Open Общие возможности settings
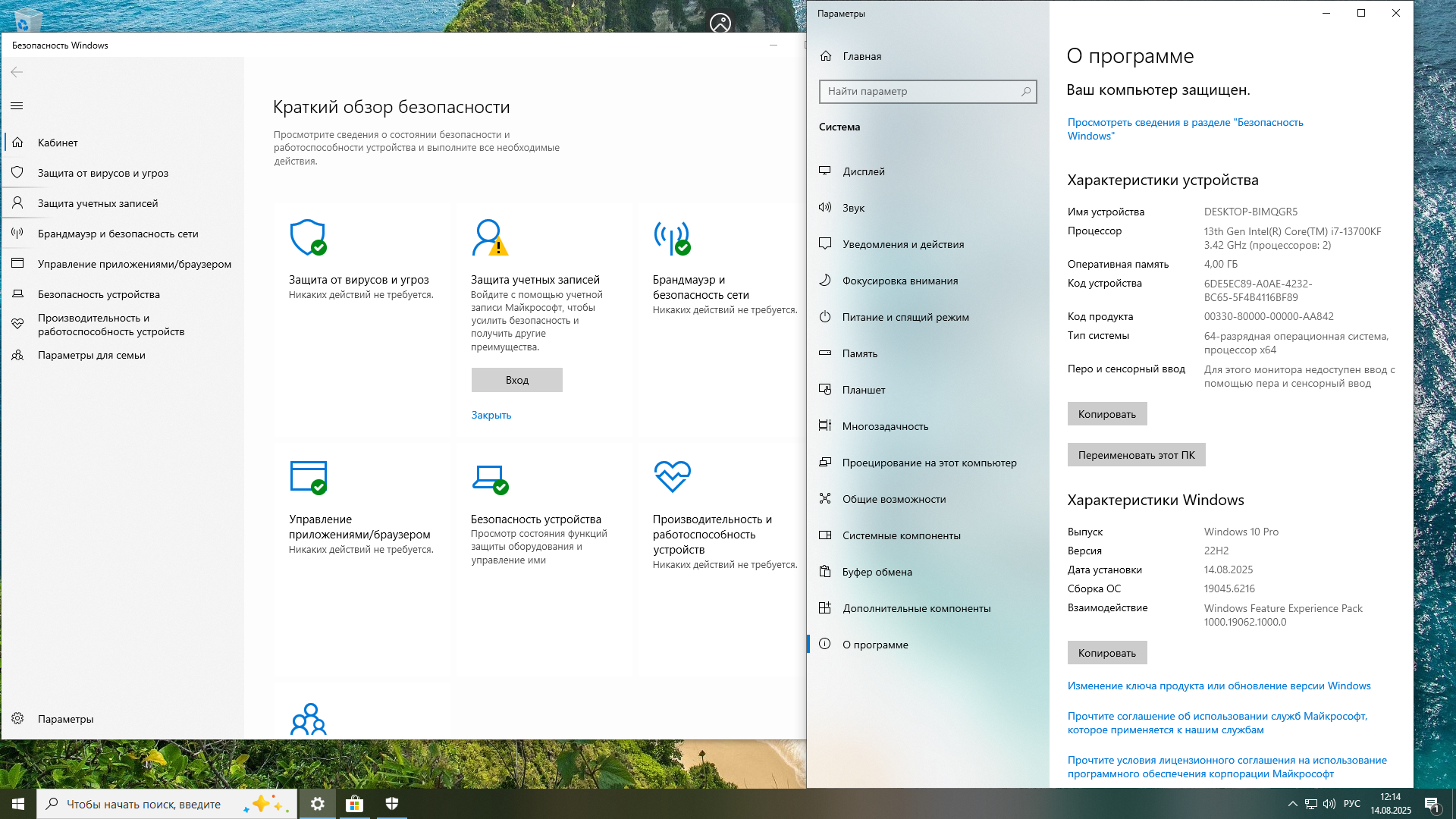This screenshot has height=819, width=1456. tap(928, 499)
